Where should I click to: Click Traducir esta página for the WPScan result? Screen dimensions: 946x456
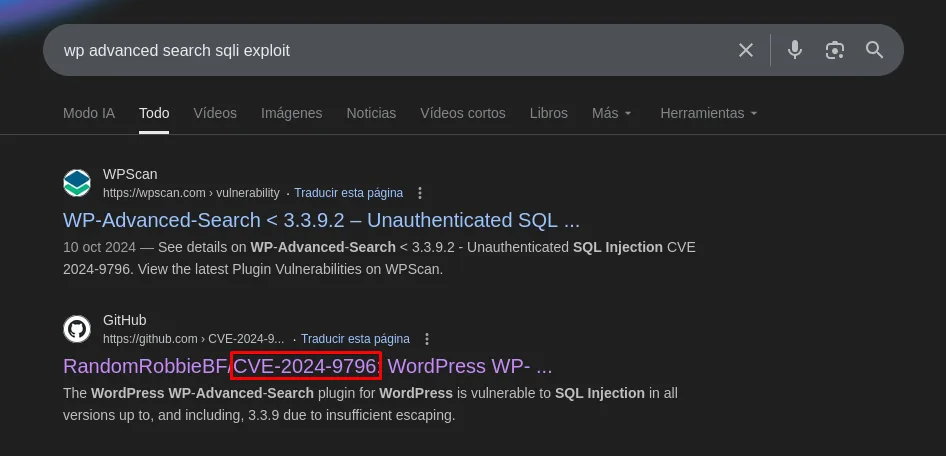pos(349,193)
